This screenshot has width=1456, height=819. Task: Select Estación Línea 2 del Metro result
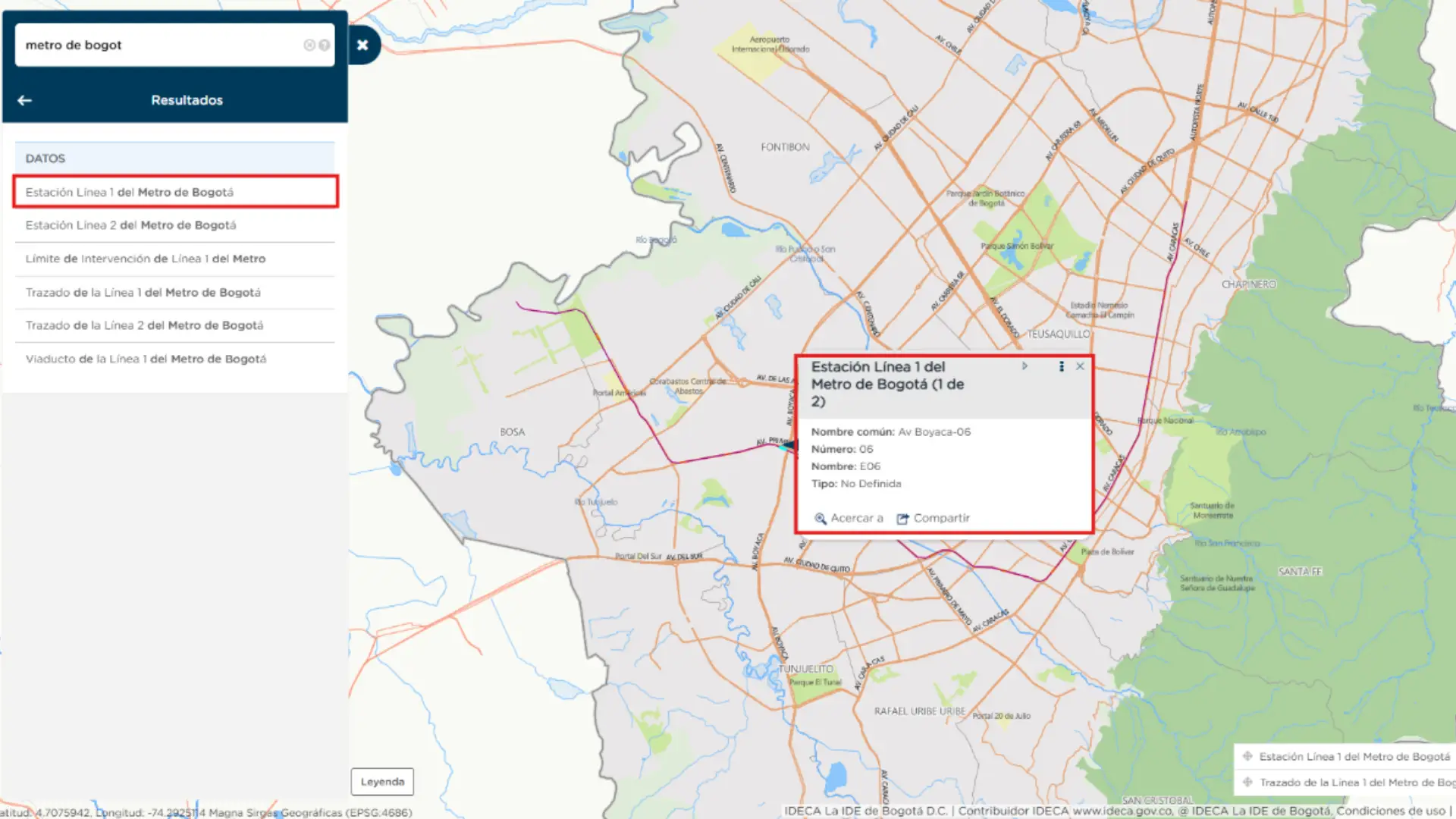point(175,225)
